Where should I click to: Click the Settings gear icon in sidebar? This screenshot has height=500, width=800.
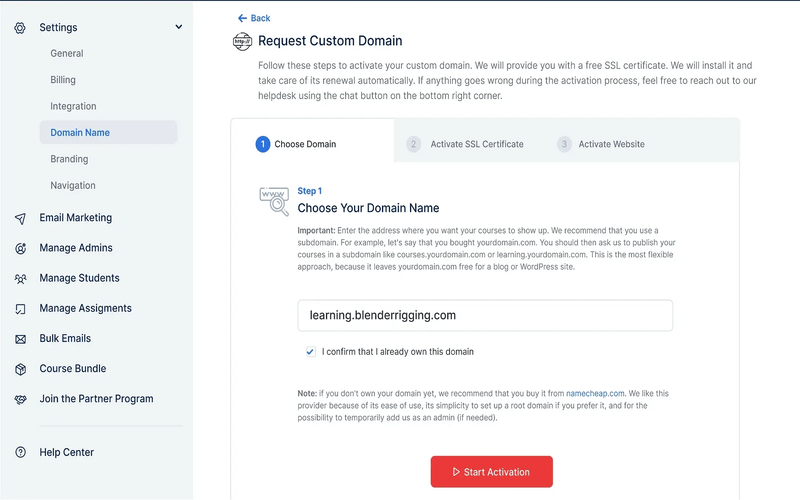pyautogui.click(x=20, y=28)
